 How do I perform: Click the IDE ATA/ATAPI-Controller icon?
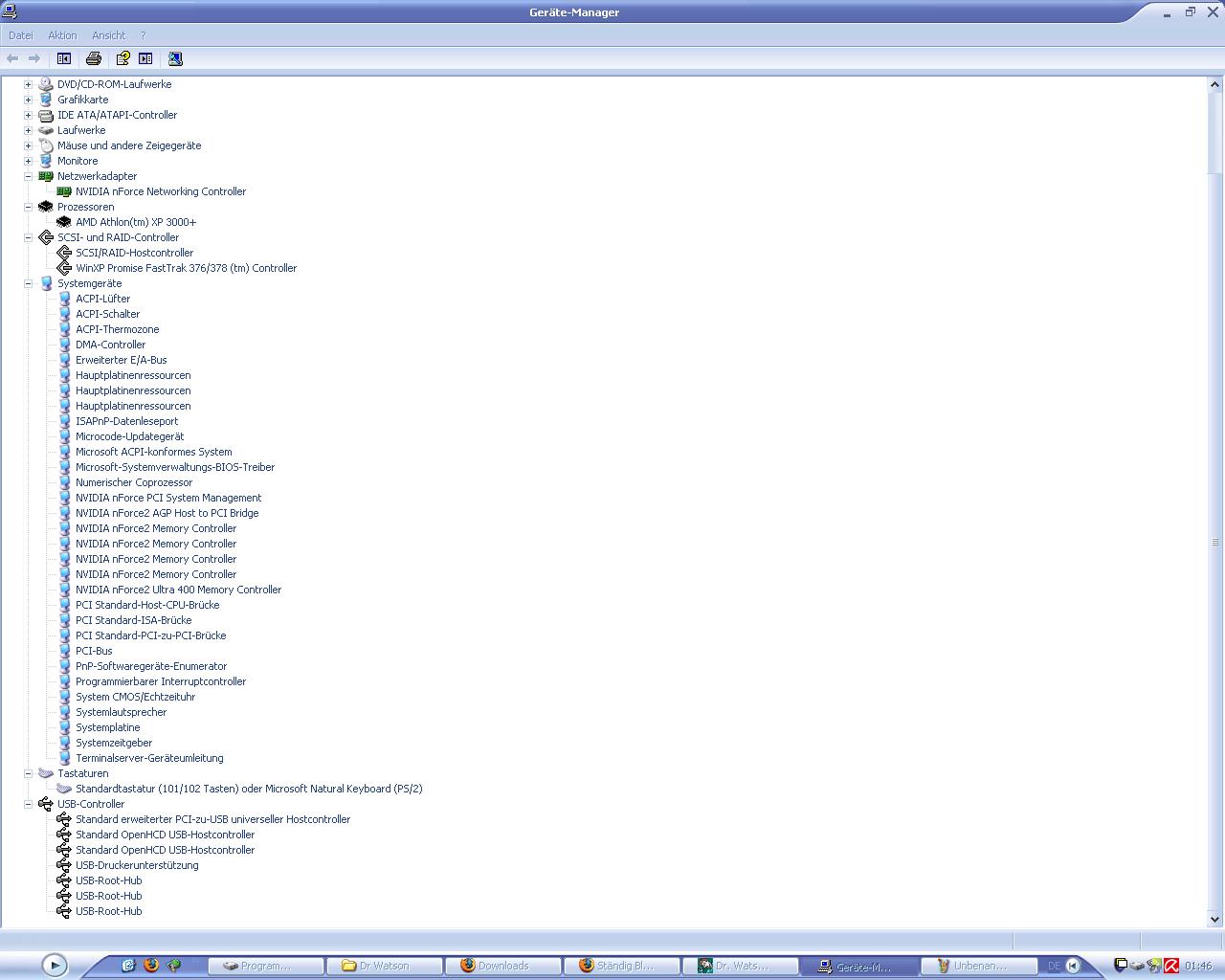[x=45, y=115]
